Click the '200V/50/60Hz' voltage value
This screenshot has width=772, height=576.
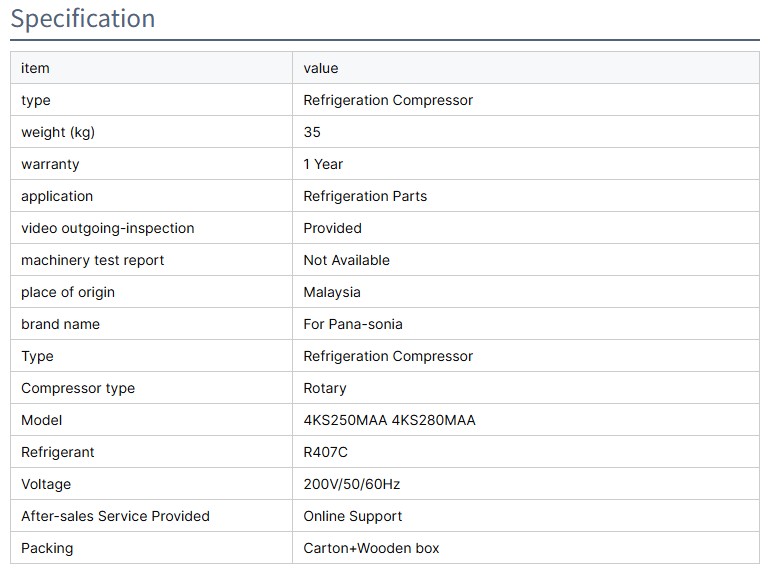coord(351,484)
